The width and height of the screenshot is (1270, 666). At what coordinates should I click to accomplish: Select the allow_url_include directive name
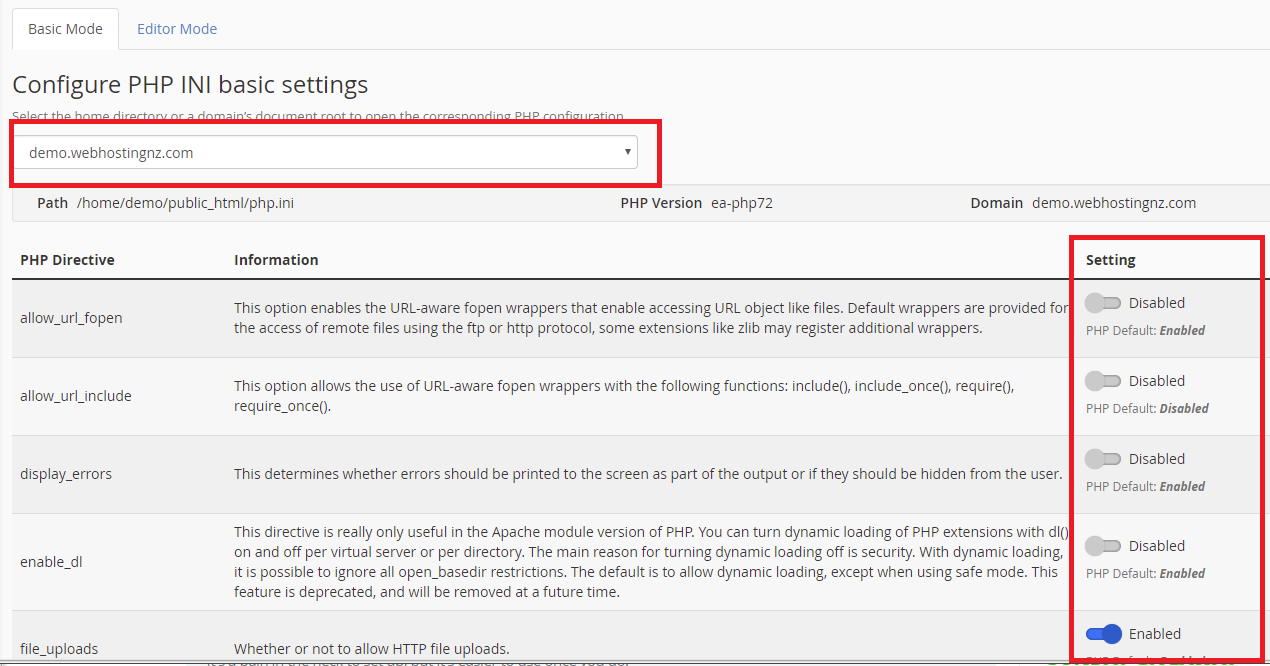(76, 396)
